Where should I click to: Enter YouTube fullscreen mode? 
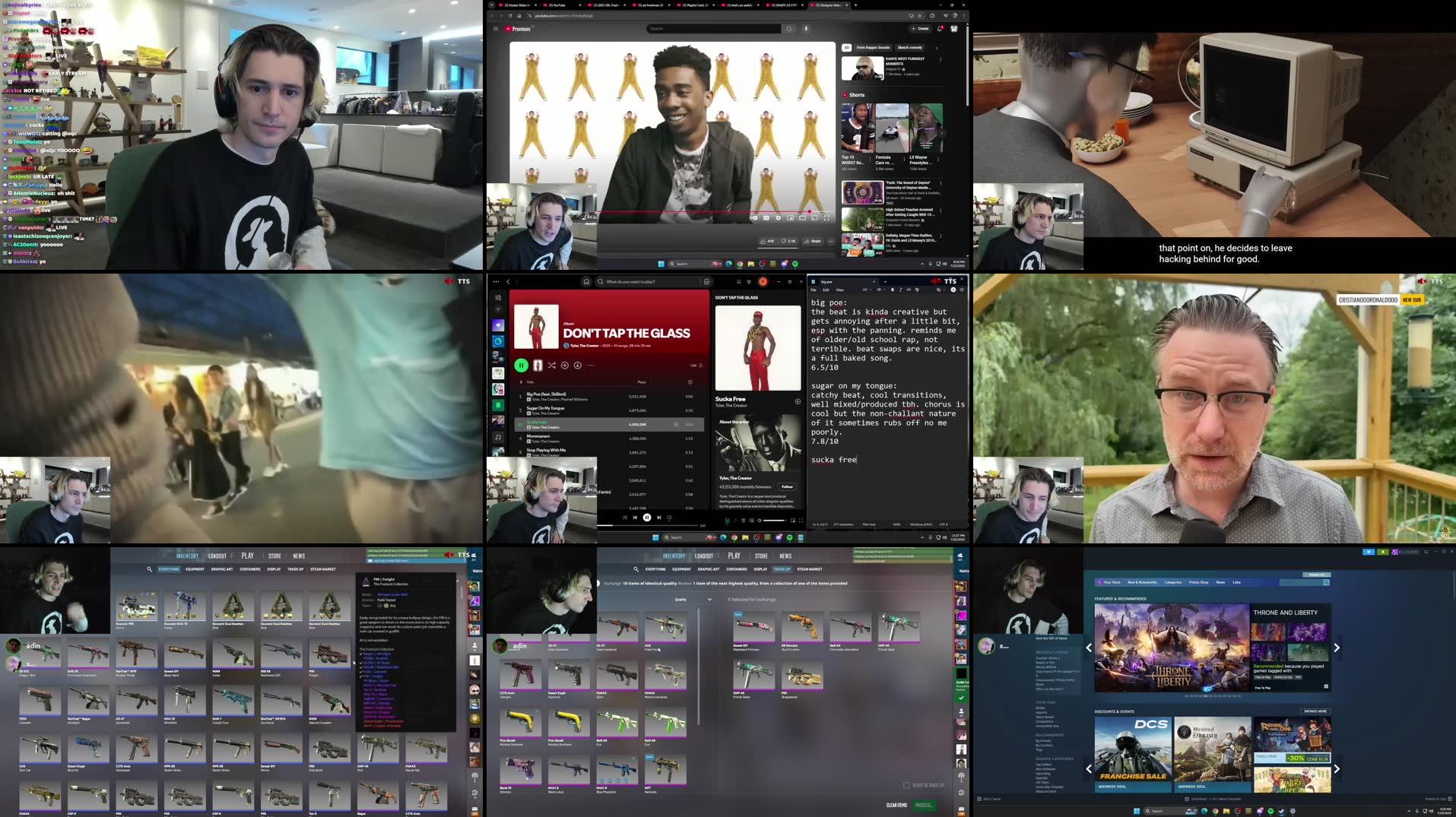[x=826, y=218]
